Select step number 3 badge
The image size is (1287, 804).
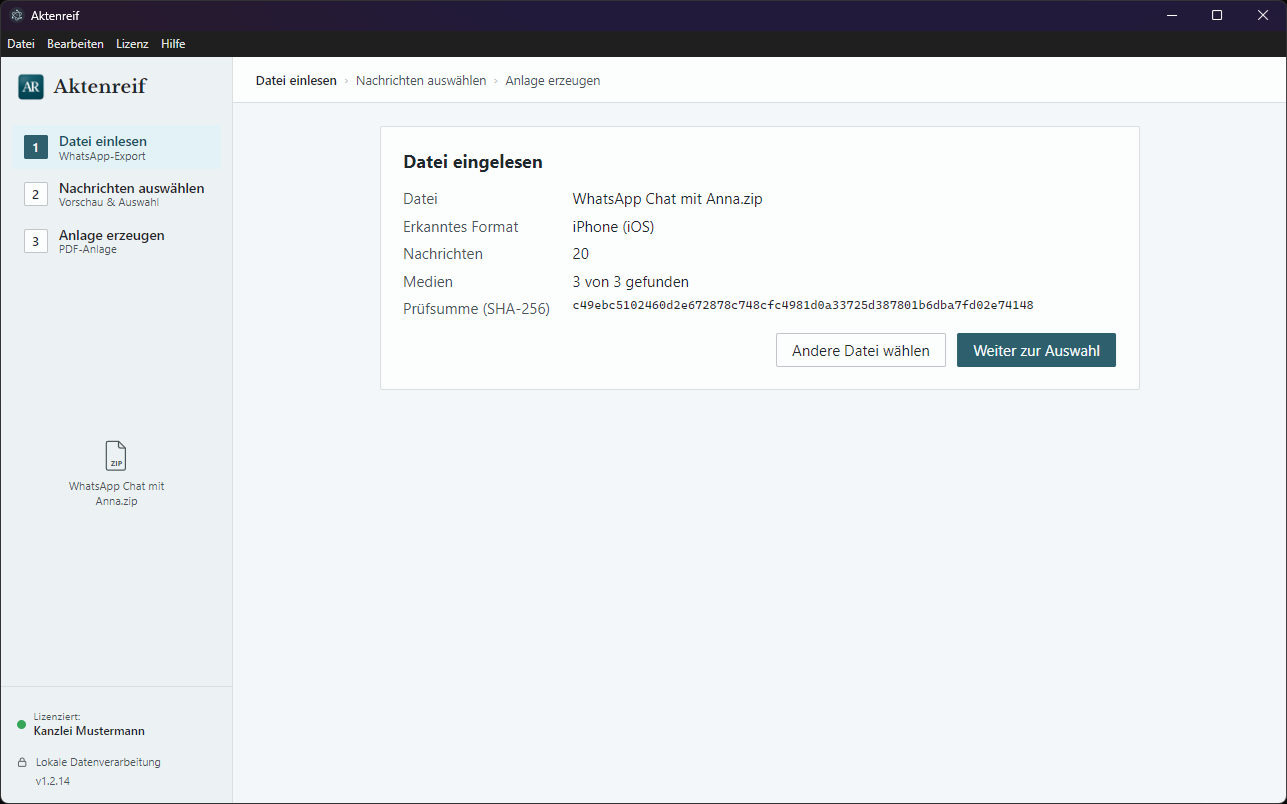36,241
